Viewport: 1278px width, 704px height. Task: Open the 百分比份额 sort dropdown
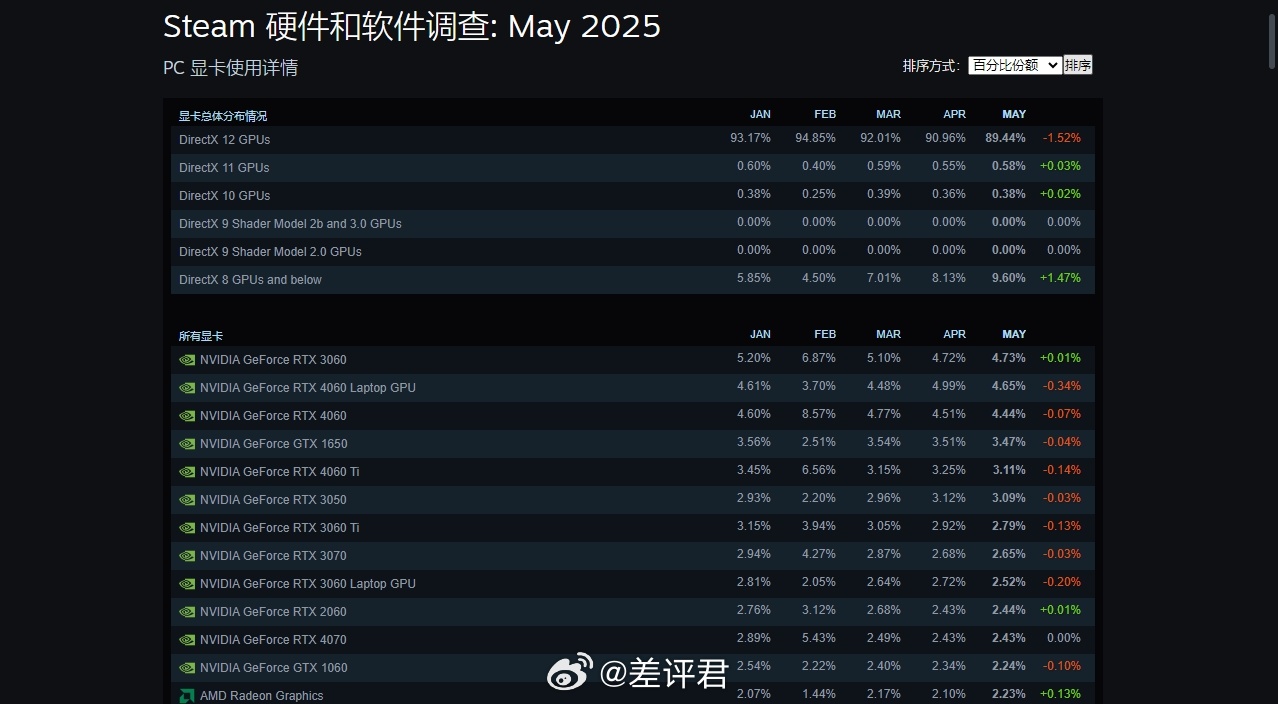click(1014, 65)
